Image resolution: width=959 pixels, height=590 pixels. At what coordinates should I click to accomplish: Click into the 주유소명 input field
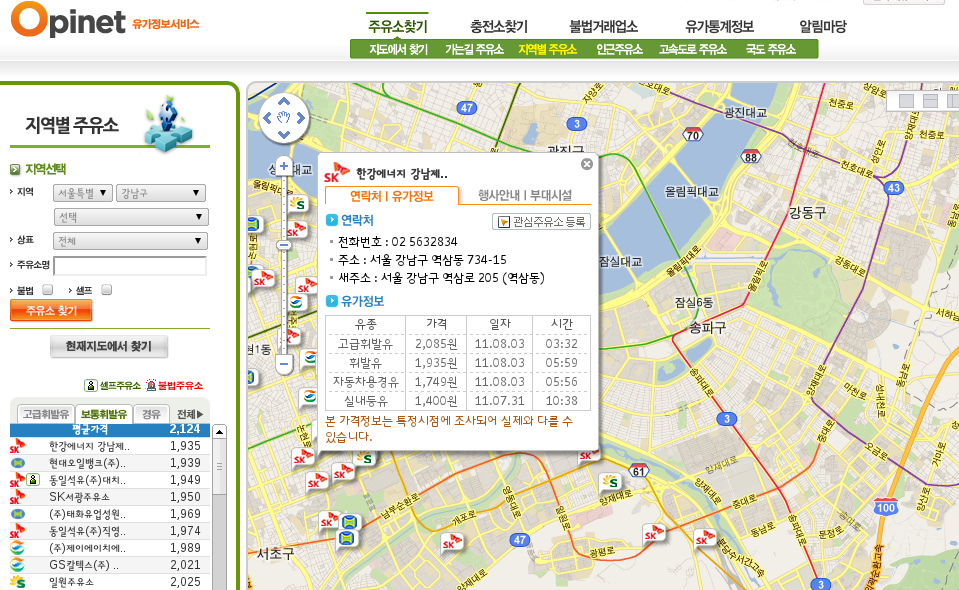(130, 265)
